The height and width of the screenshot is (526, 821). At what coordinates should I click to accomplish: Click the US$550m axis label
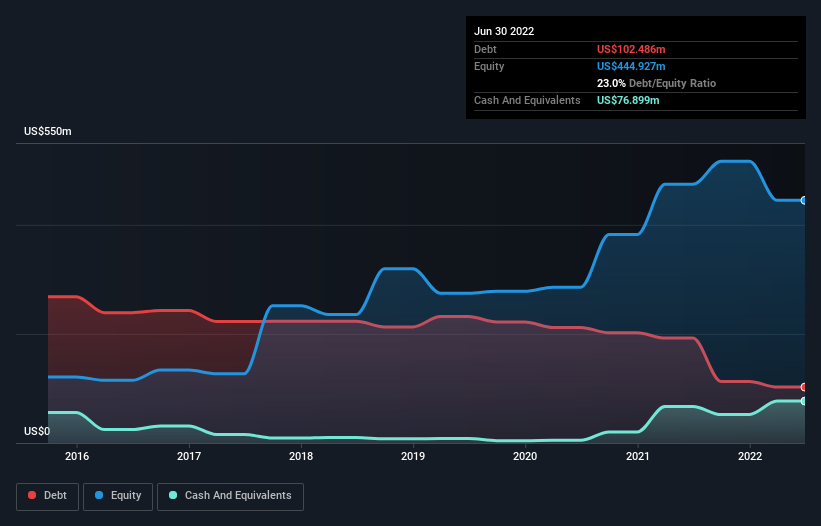tap(48, 131)
